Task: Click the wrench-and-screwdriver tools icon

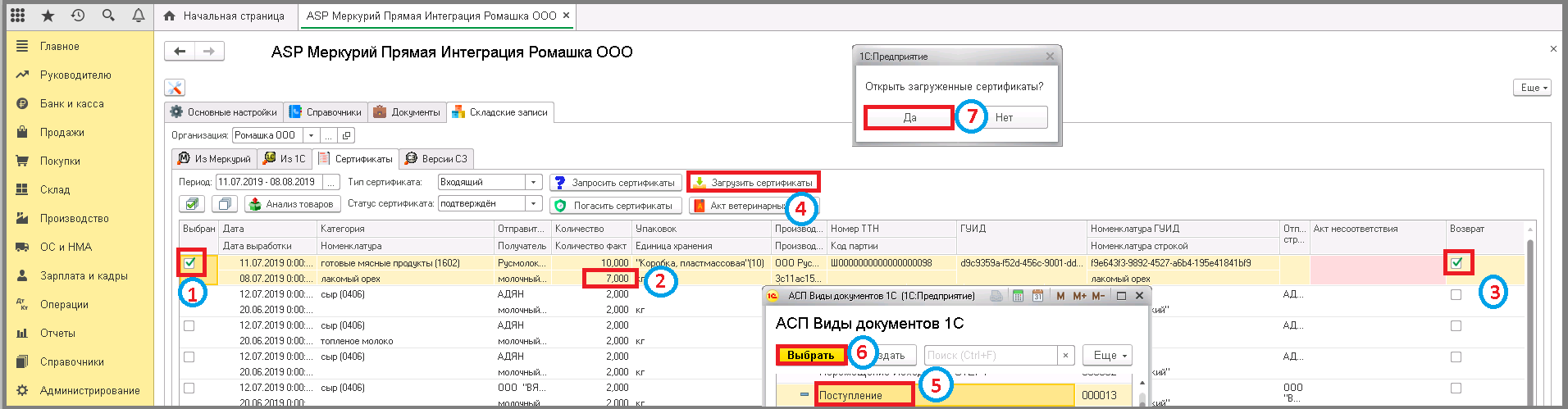Action: tap(175, 88)
